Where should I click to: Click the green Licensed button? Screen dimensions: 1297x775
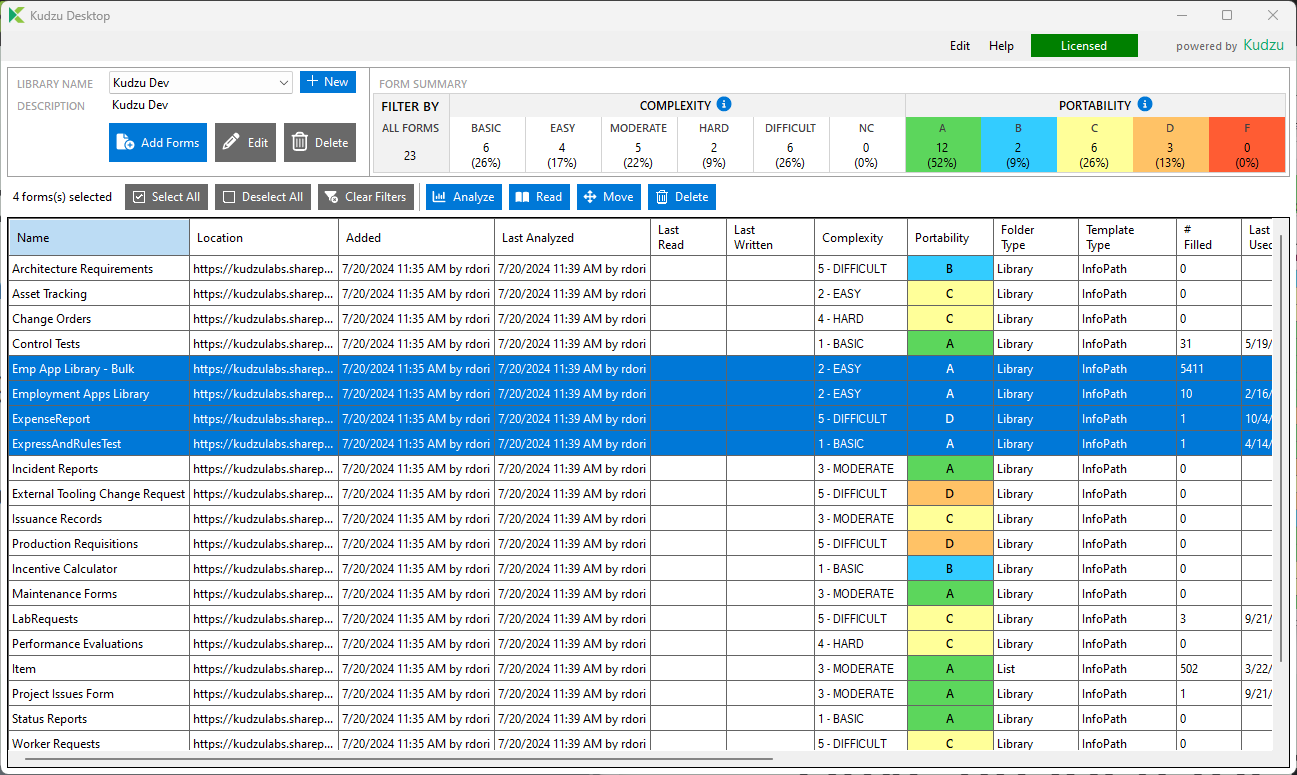tap(1084, 46)
